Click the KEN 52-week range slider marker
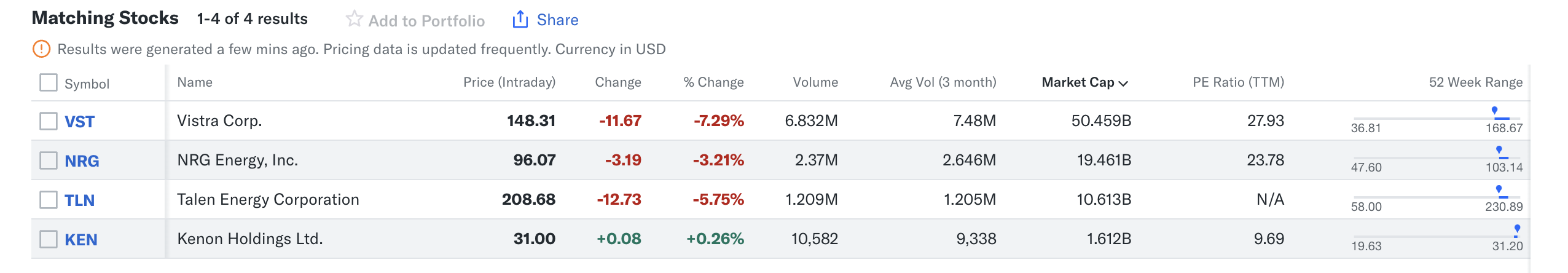The image size is (1568, 273). click(x=1517, y=229)
